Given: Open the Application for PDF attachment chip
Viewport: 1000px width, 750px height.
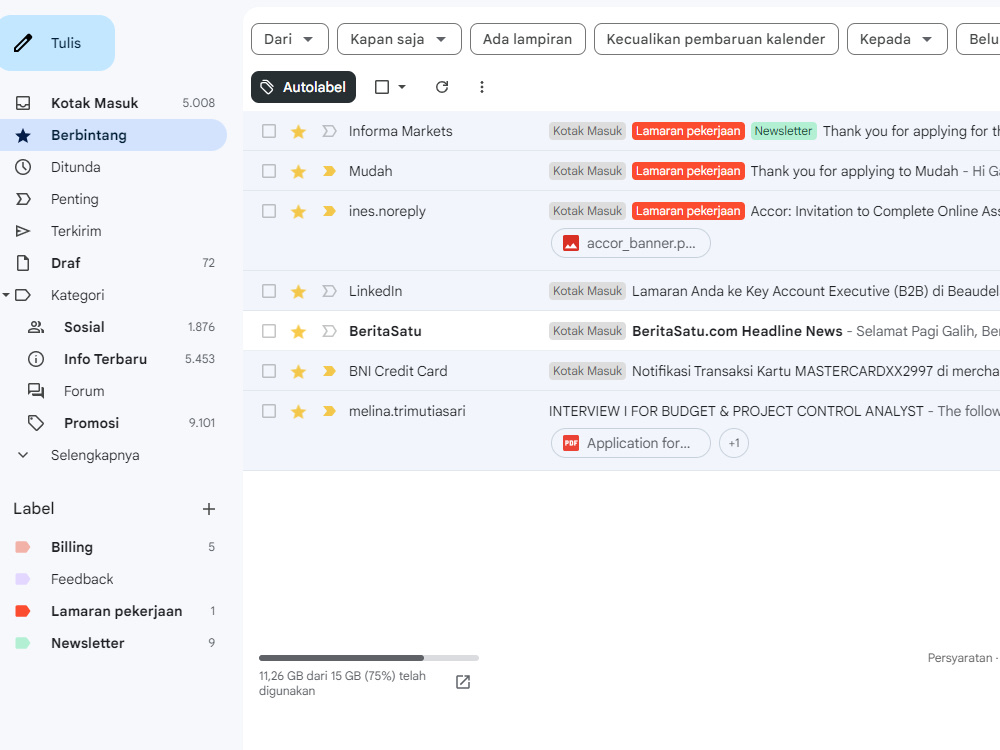Looking at the screenshot, I should pyautogui.click(x=631, y=443).
